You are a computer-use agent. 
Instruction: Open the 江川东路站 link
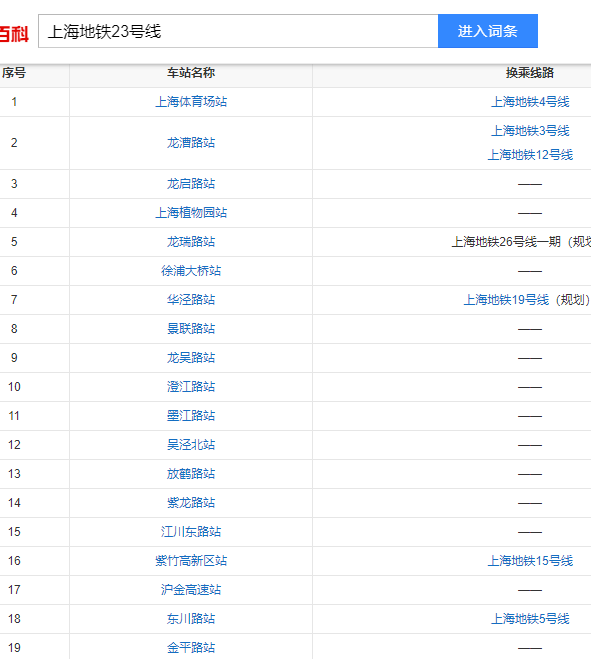191,532
